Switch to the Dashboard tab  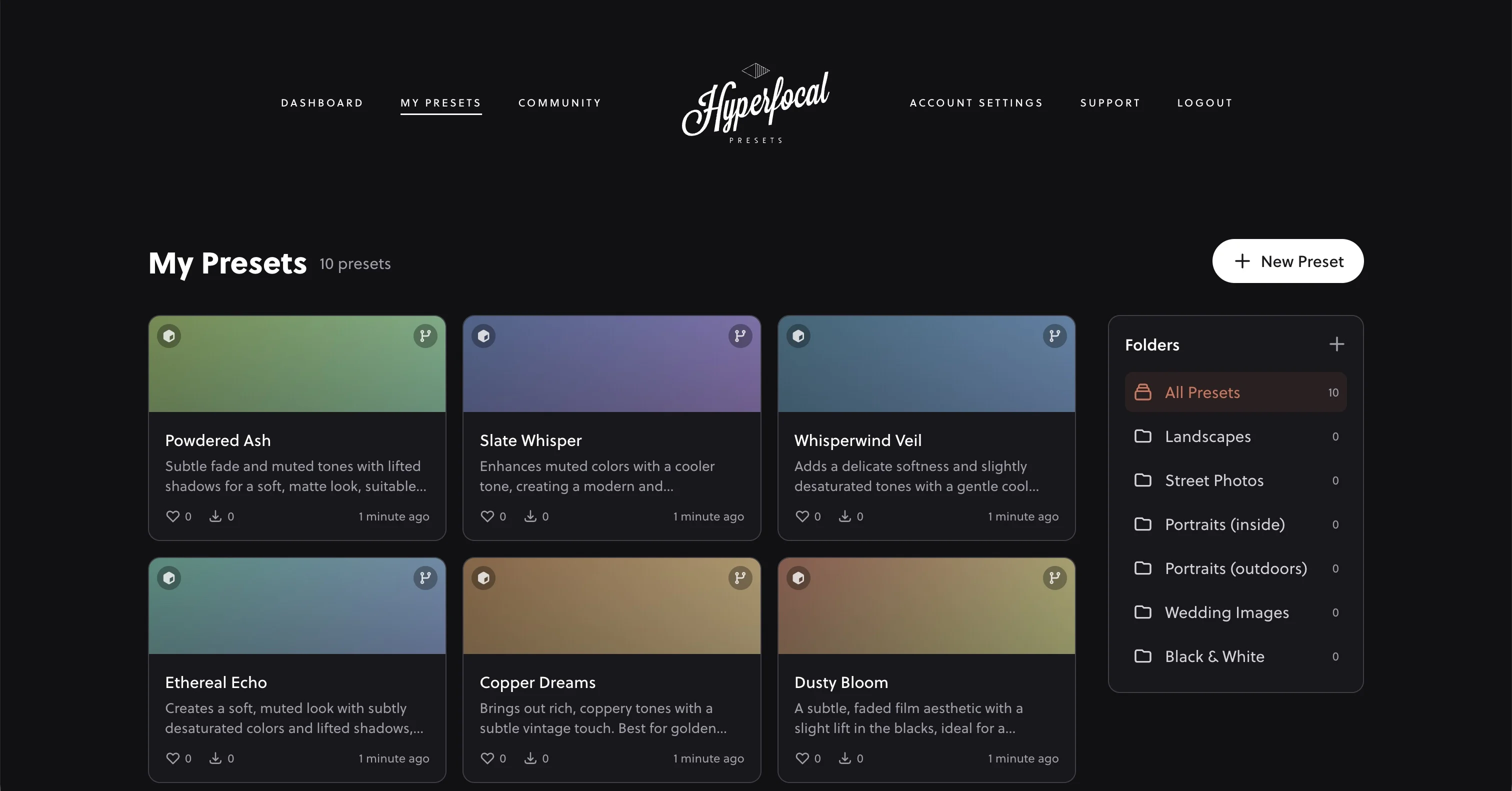[x=321, y=102]
